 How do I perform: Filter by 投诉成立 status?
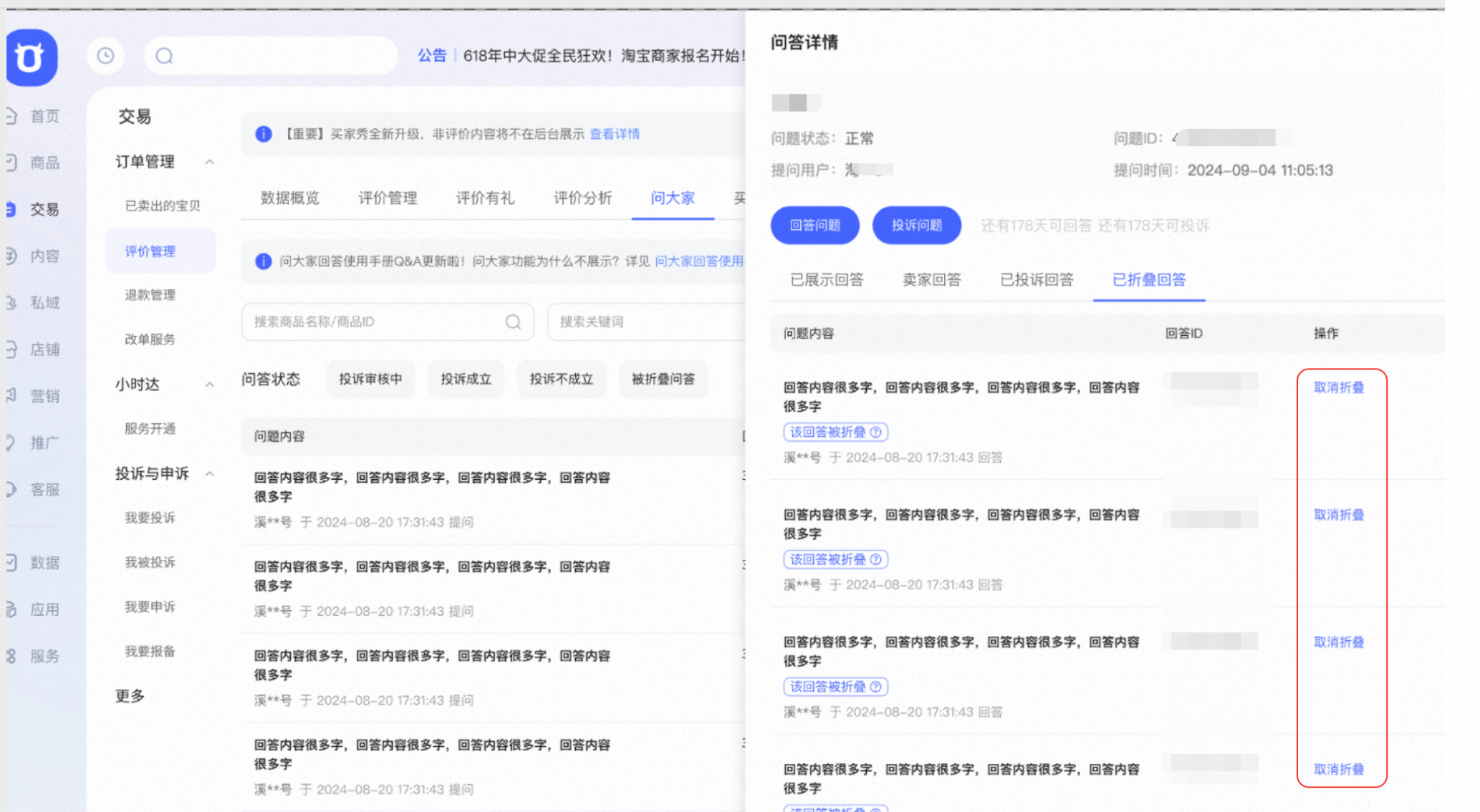click(x=466, y=379)
